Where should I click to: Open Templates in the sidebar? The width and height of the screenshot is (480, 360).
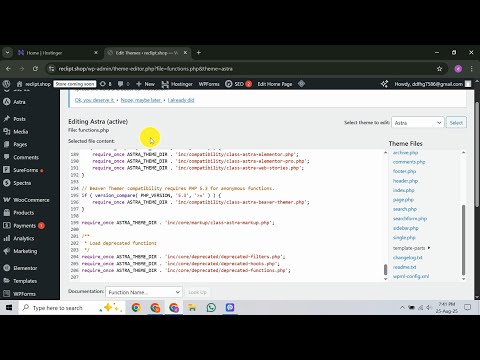tap(25, 281)
